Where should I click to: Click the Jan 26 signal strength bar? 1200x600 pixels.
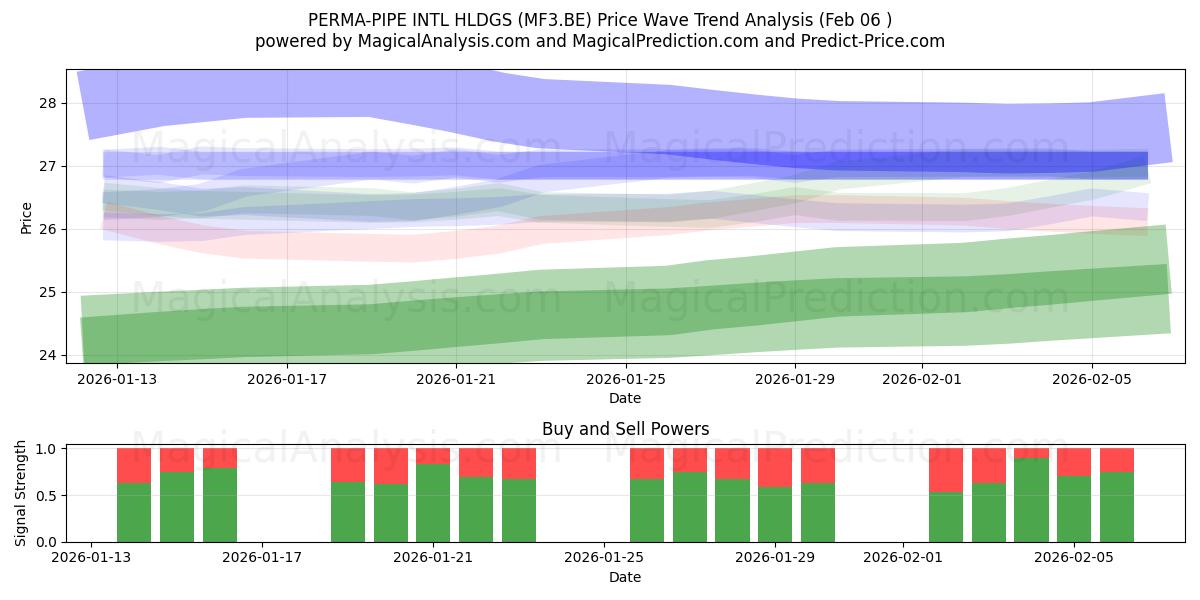(x=647, y=495)
